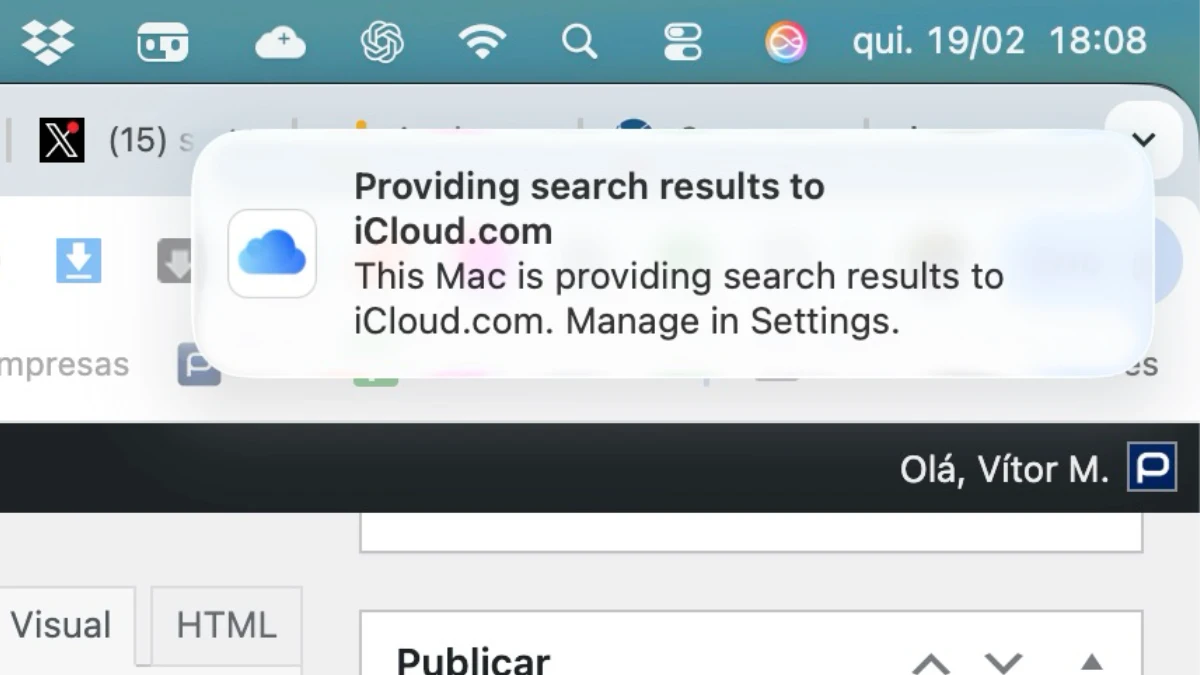Expand the browser tab list chevron
Screen dimensions: 1200x675
pyautogui.click(x=1143, y=139)
